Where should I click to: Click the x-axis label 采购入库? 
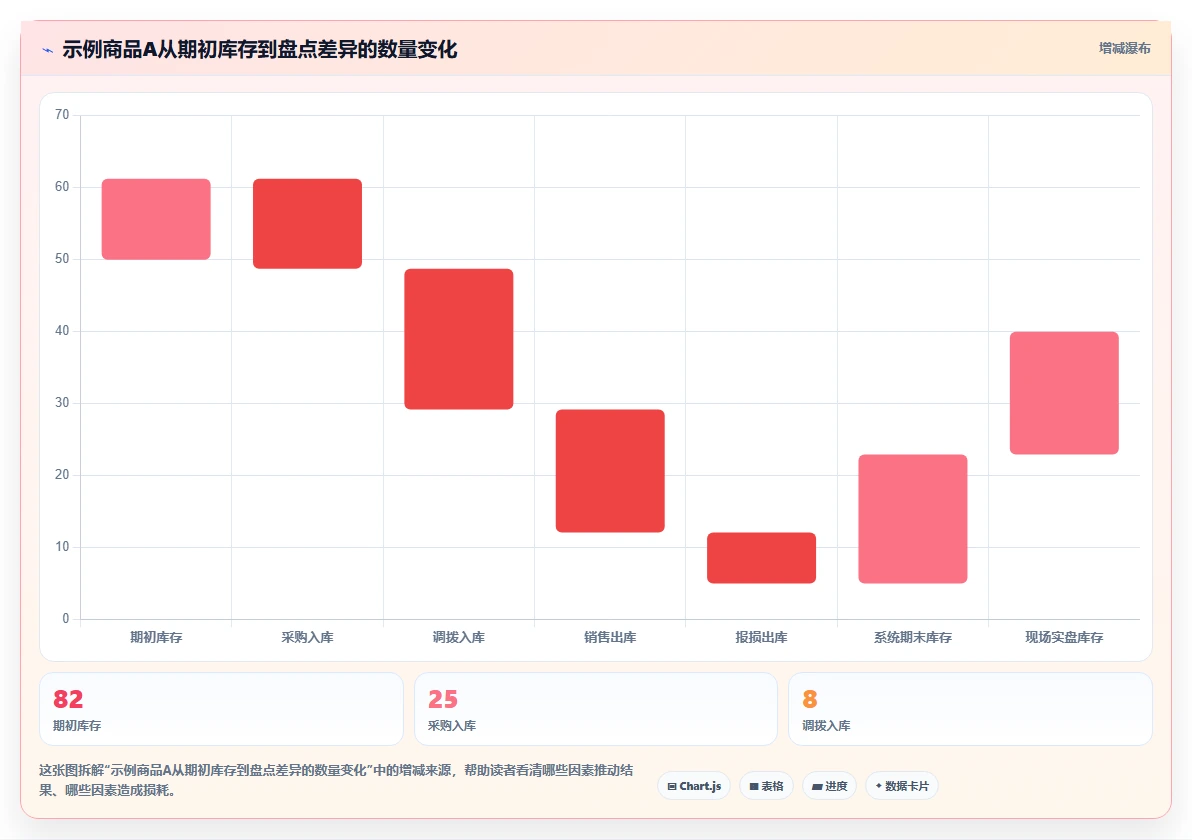tap(307, 637)
